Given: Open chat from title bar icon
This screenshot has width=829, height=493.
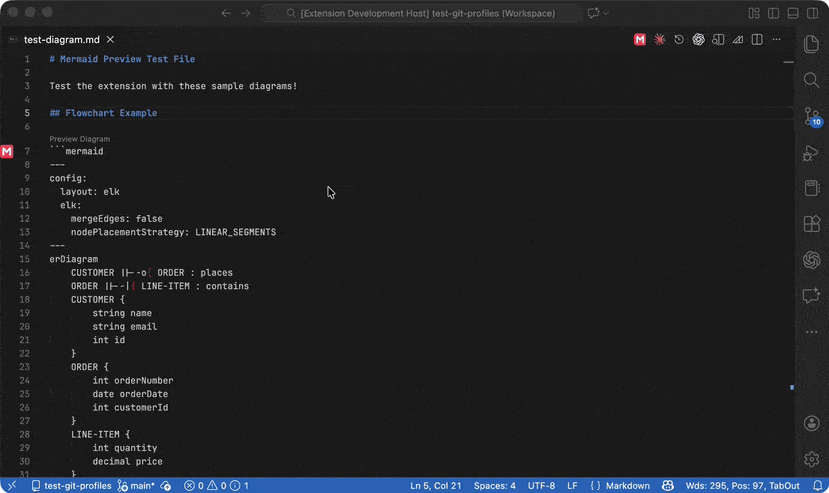Looking at the screenshot, I should 593,13.
